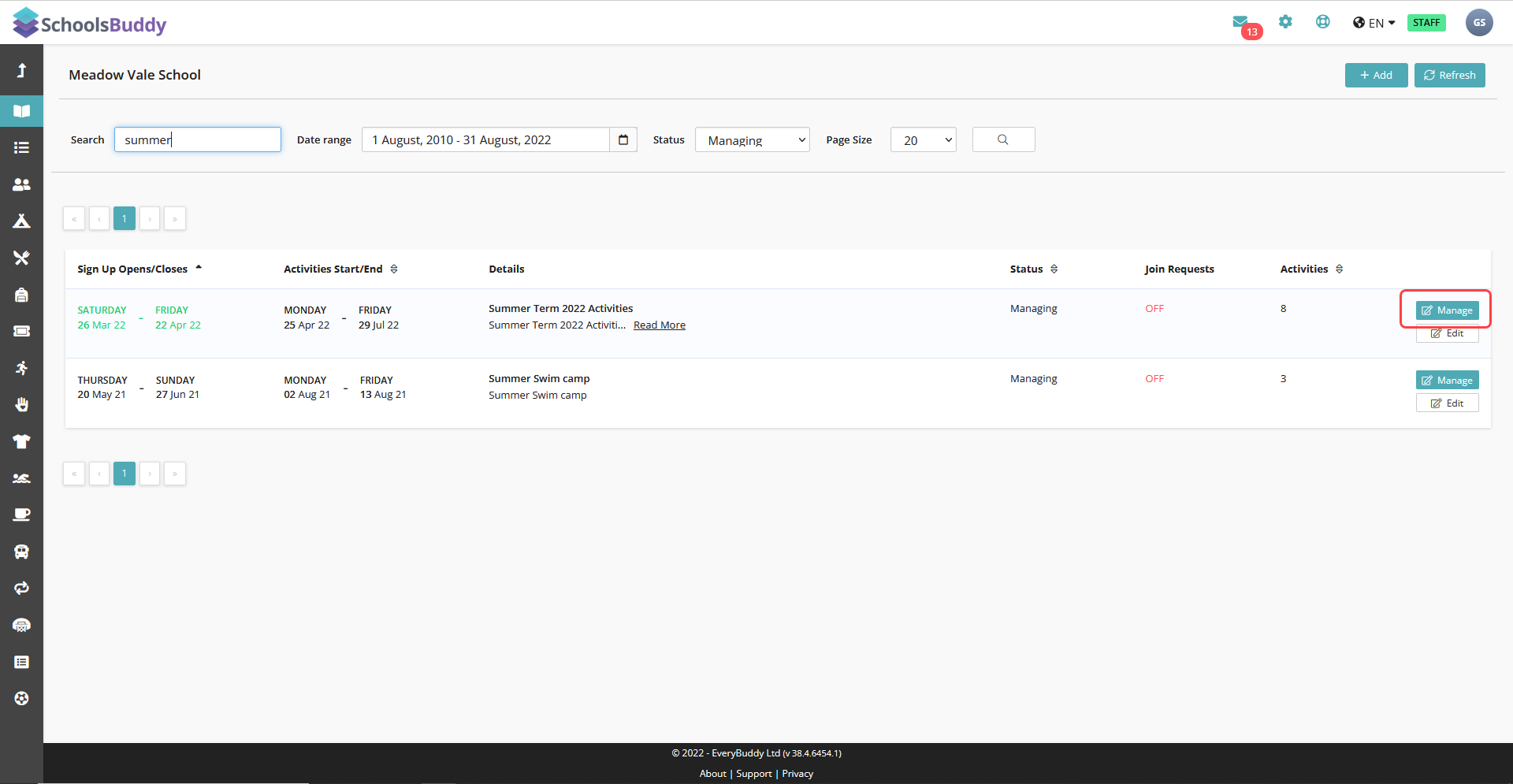This screenshot has height=784, width=1513.
Task: Click in the Search field containing summer
Action: (198, 139)
